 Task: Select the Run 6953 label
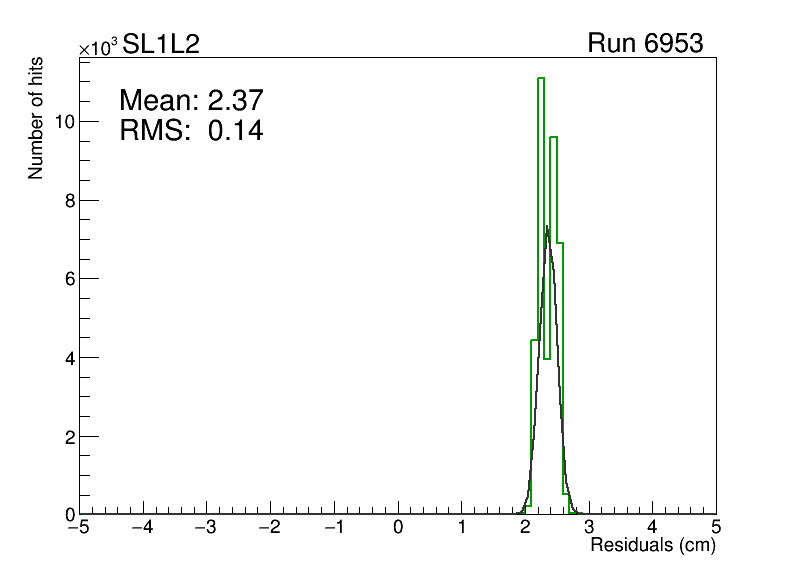click(x=645, y=44)
